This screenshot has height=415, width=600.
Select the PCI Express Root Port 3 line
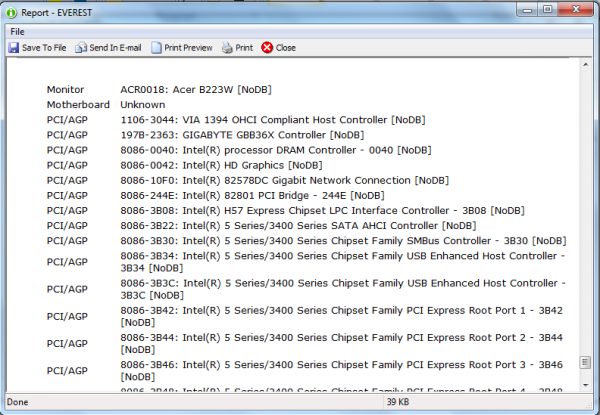[342, 370]
